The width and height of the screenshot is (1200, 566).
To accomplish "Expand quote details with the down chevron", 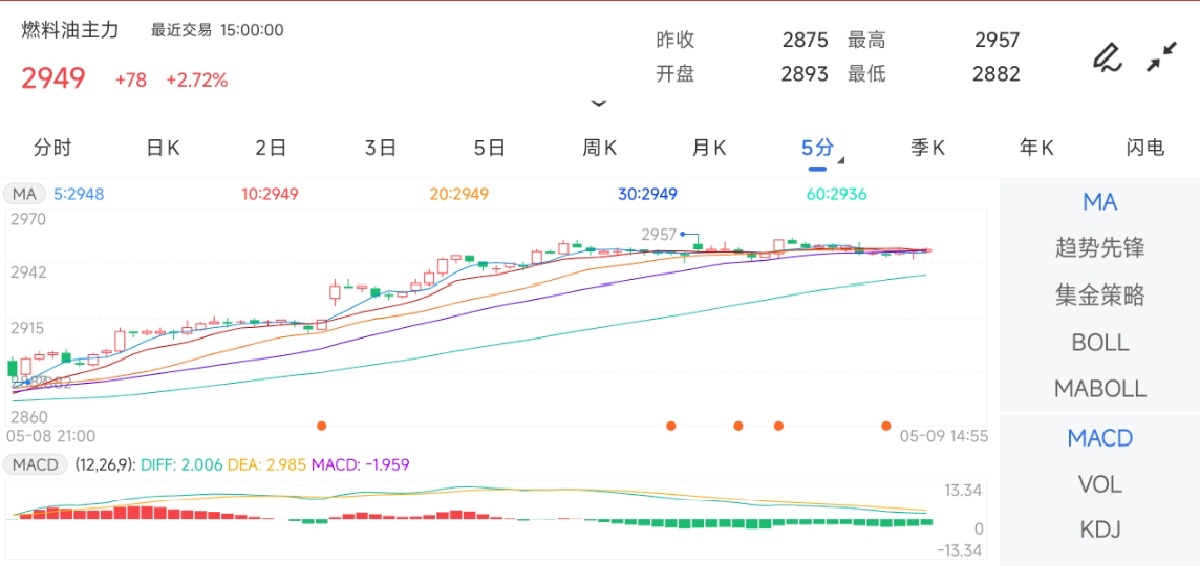I will tap(599, 103).
